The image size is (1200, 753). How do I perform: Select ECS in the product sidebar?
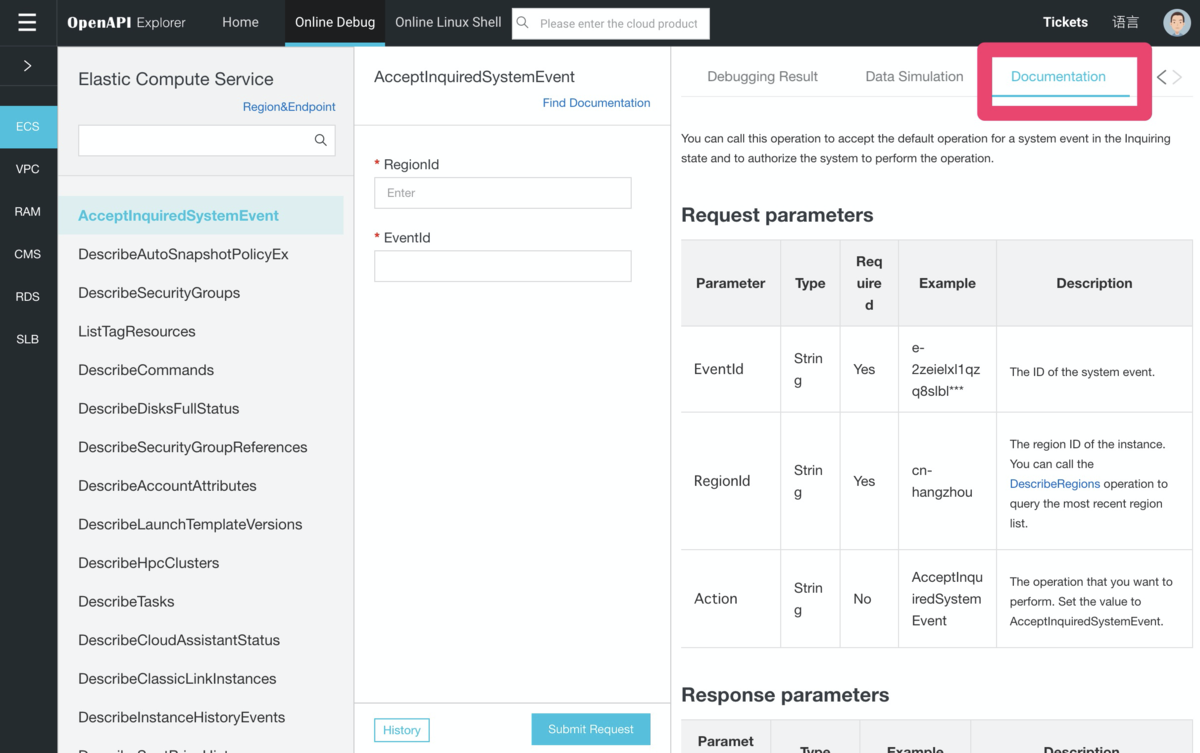[x=27, y=126]
